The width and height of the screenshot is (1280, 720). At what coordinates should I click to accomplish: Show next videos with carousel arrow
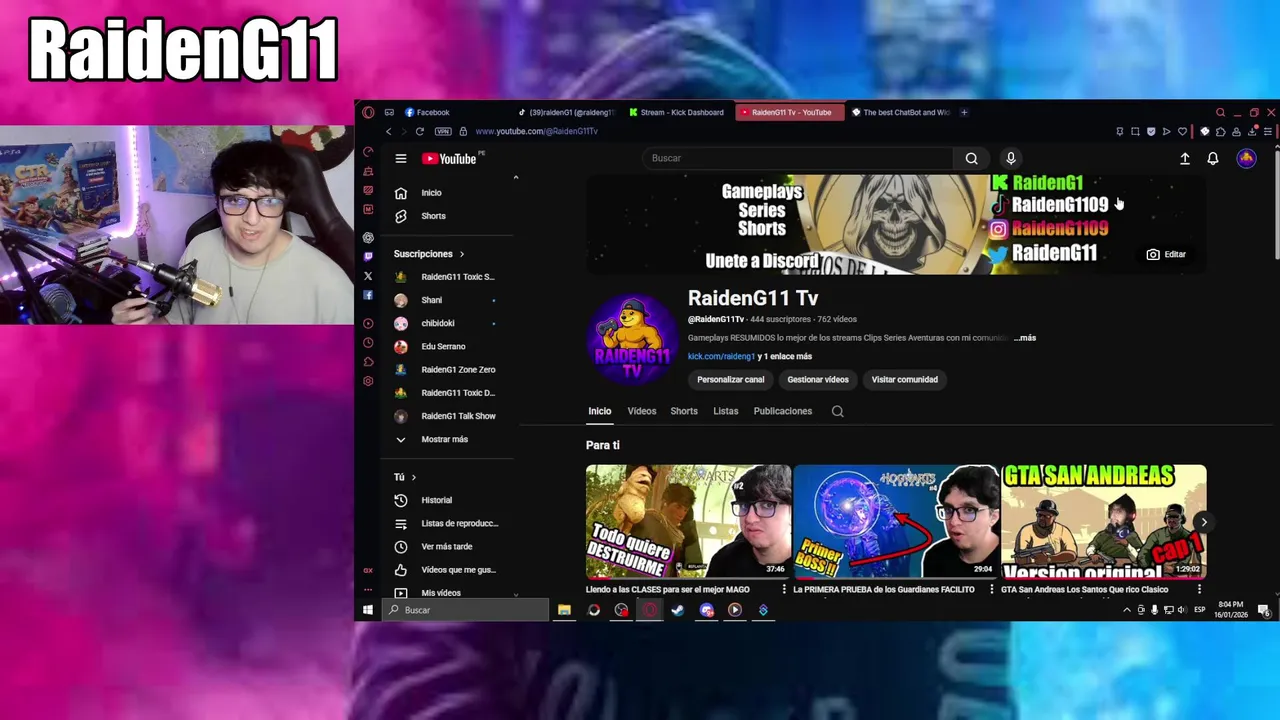tap(1203, 522)
